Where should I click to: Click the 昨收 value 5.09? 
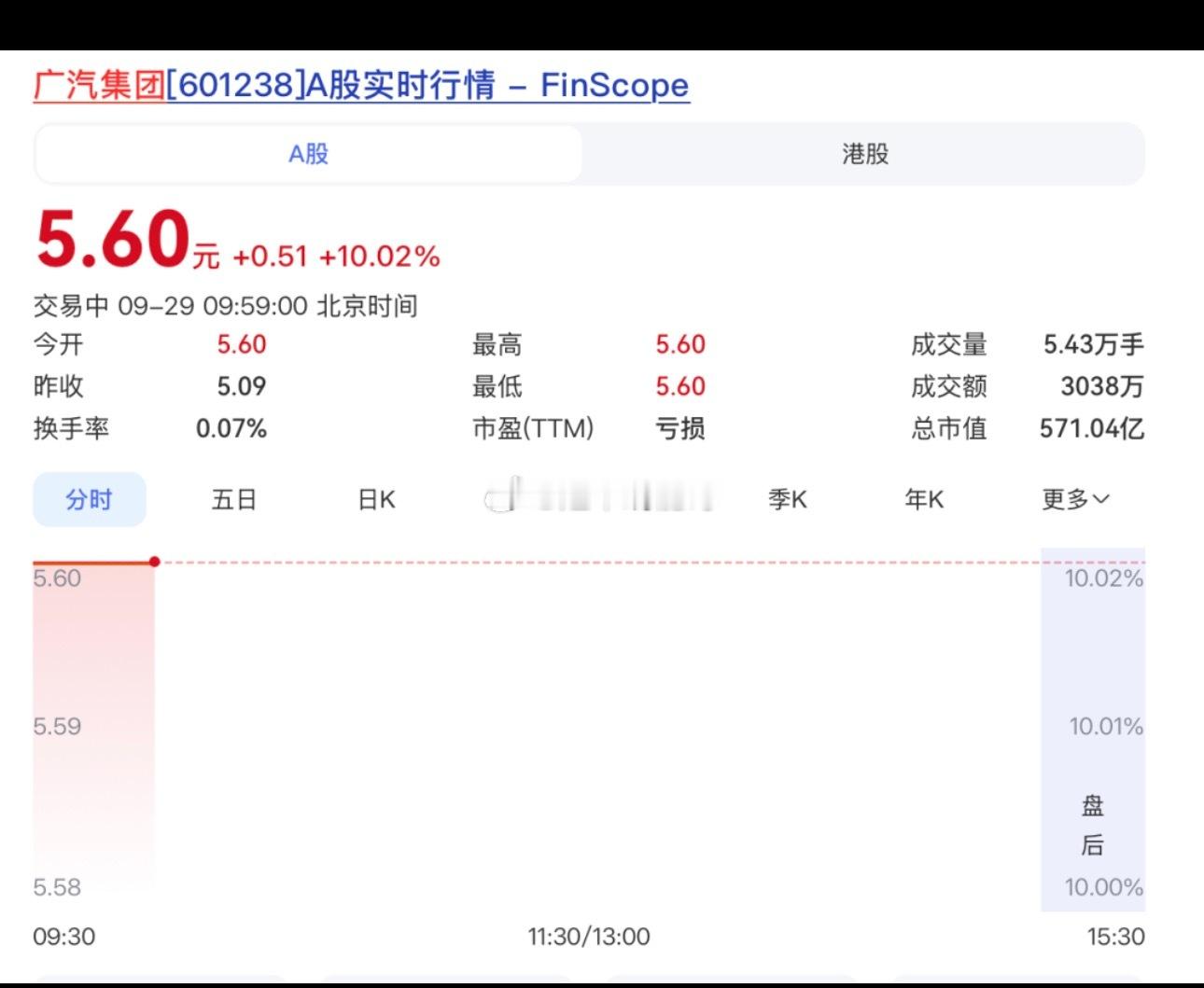242,386
